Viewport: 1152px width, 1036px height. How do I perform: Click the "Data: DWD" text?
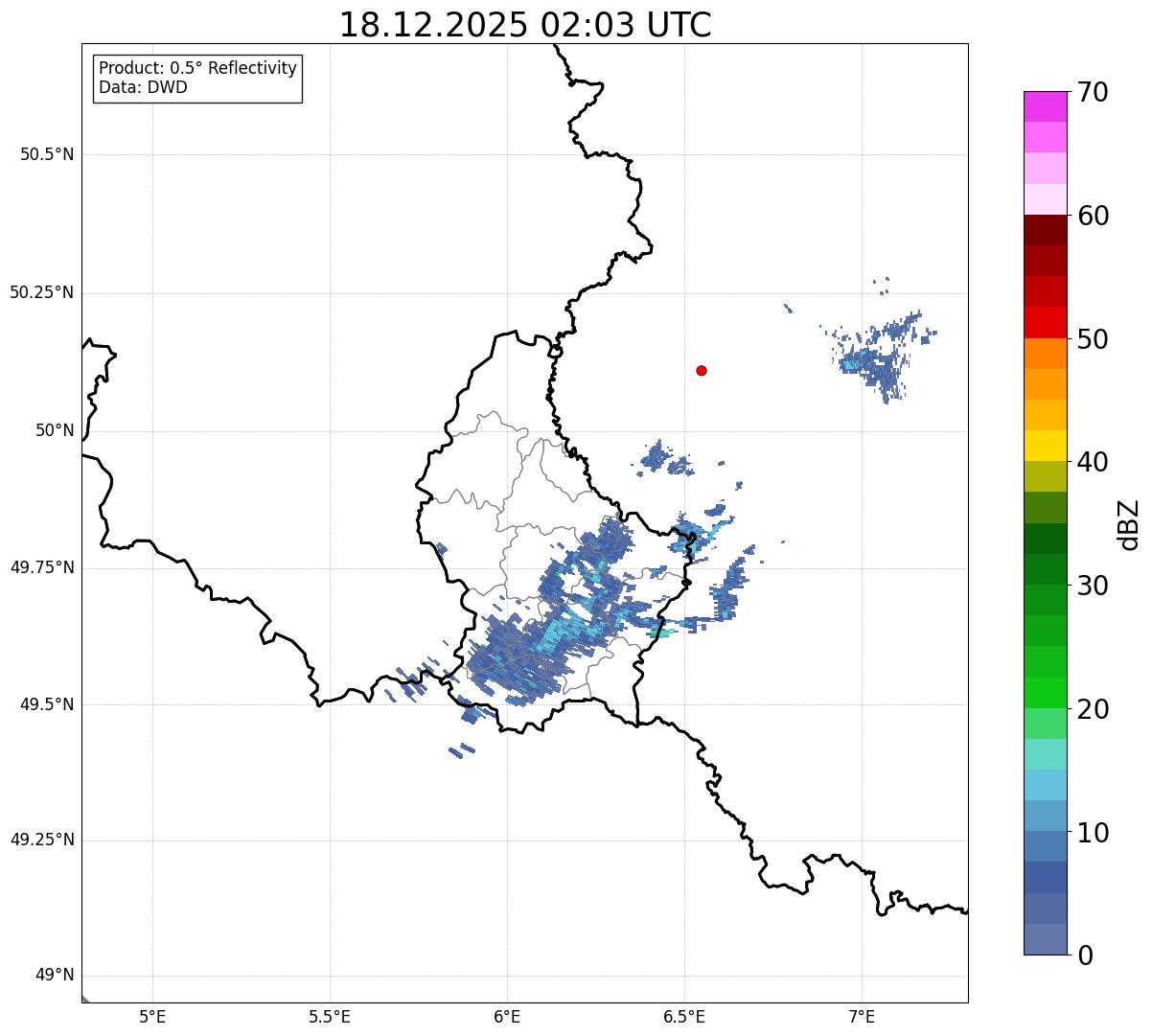143,87
